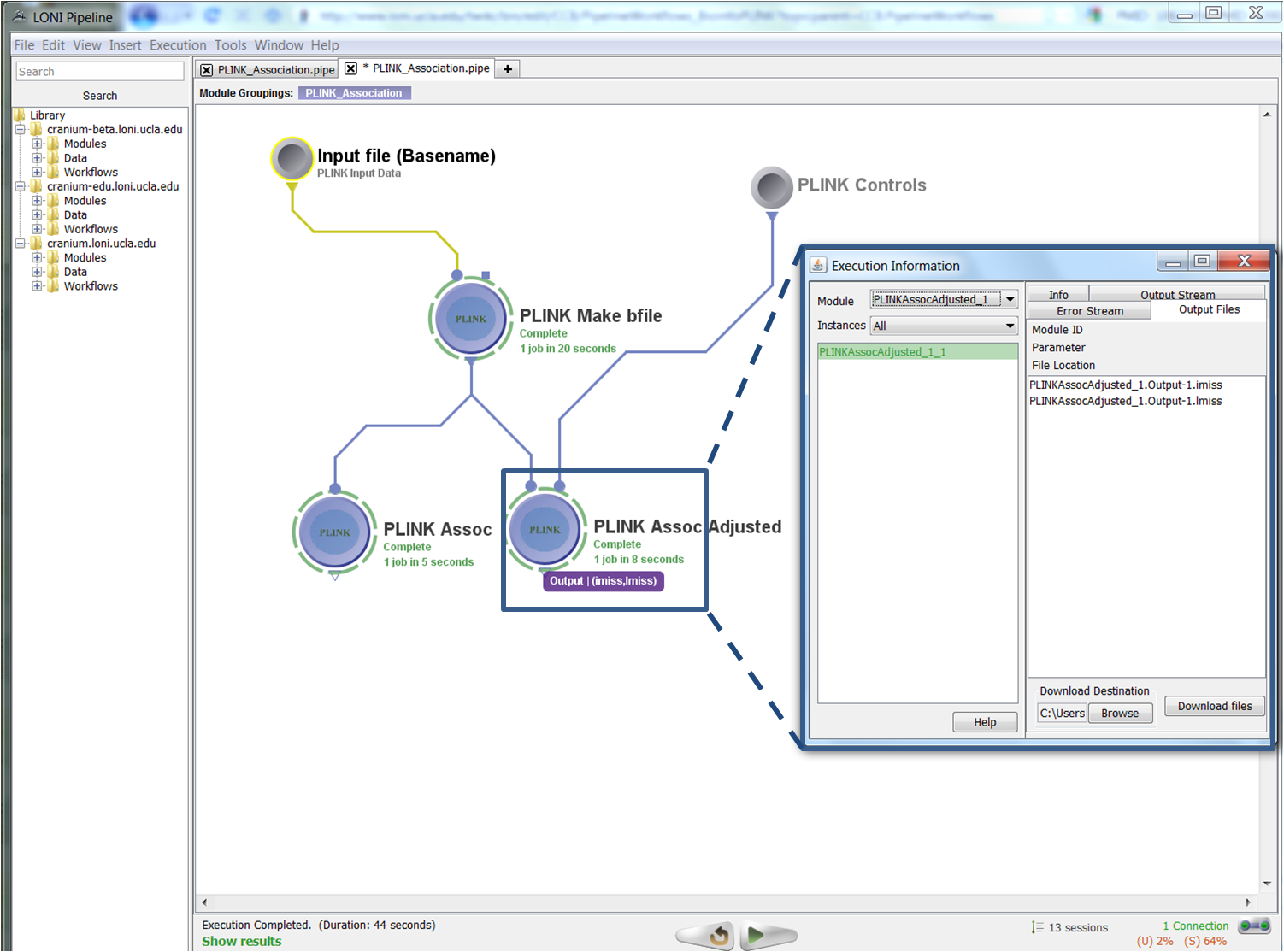Click the Download files button
This screenshot has width=1284, height=952.
1215,706
